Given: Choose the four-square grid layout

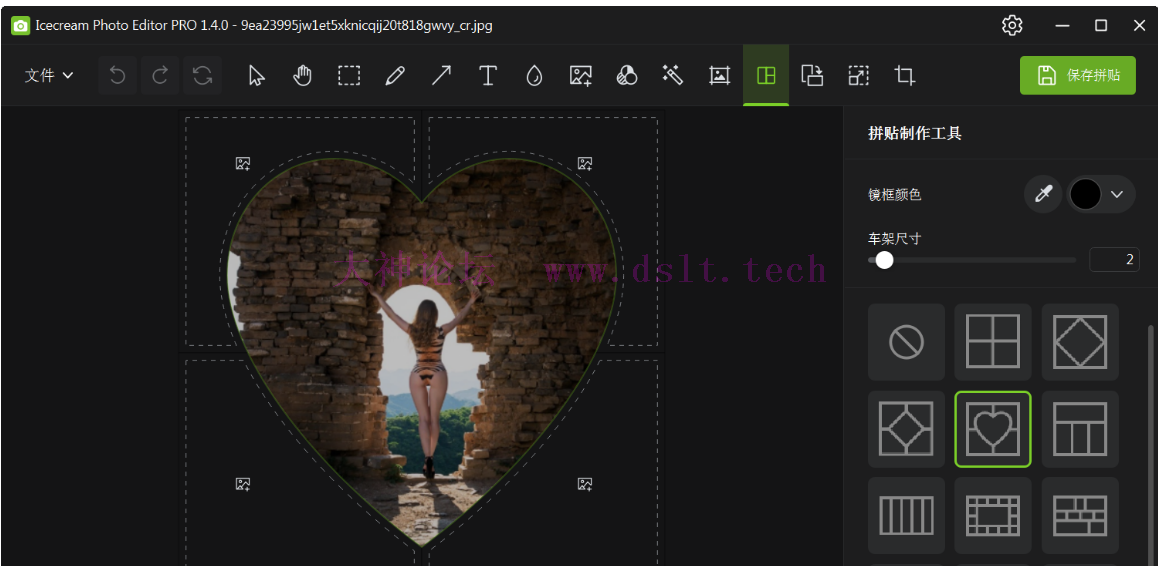Looking at the screenshot, I should (993, 342).
